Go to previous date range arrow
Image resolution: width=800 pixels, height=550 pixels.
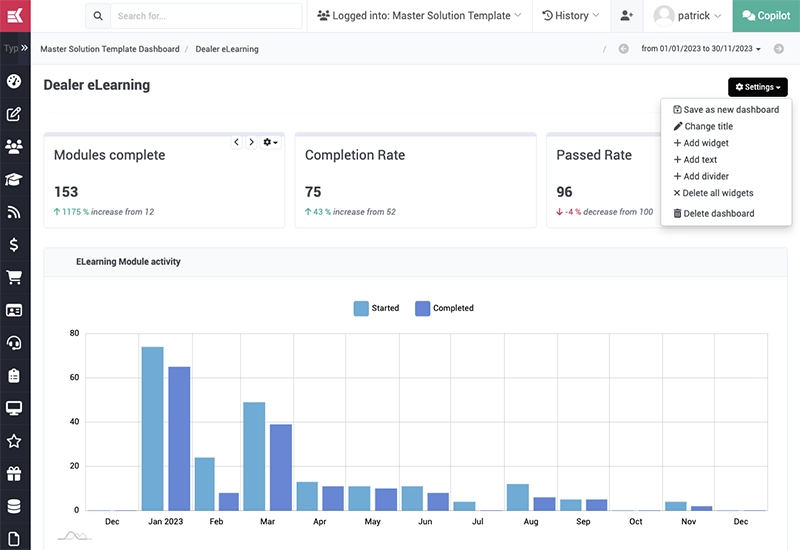(x=623, y=49)
